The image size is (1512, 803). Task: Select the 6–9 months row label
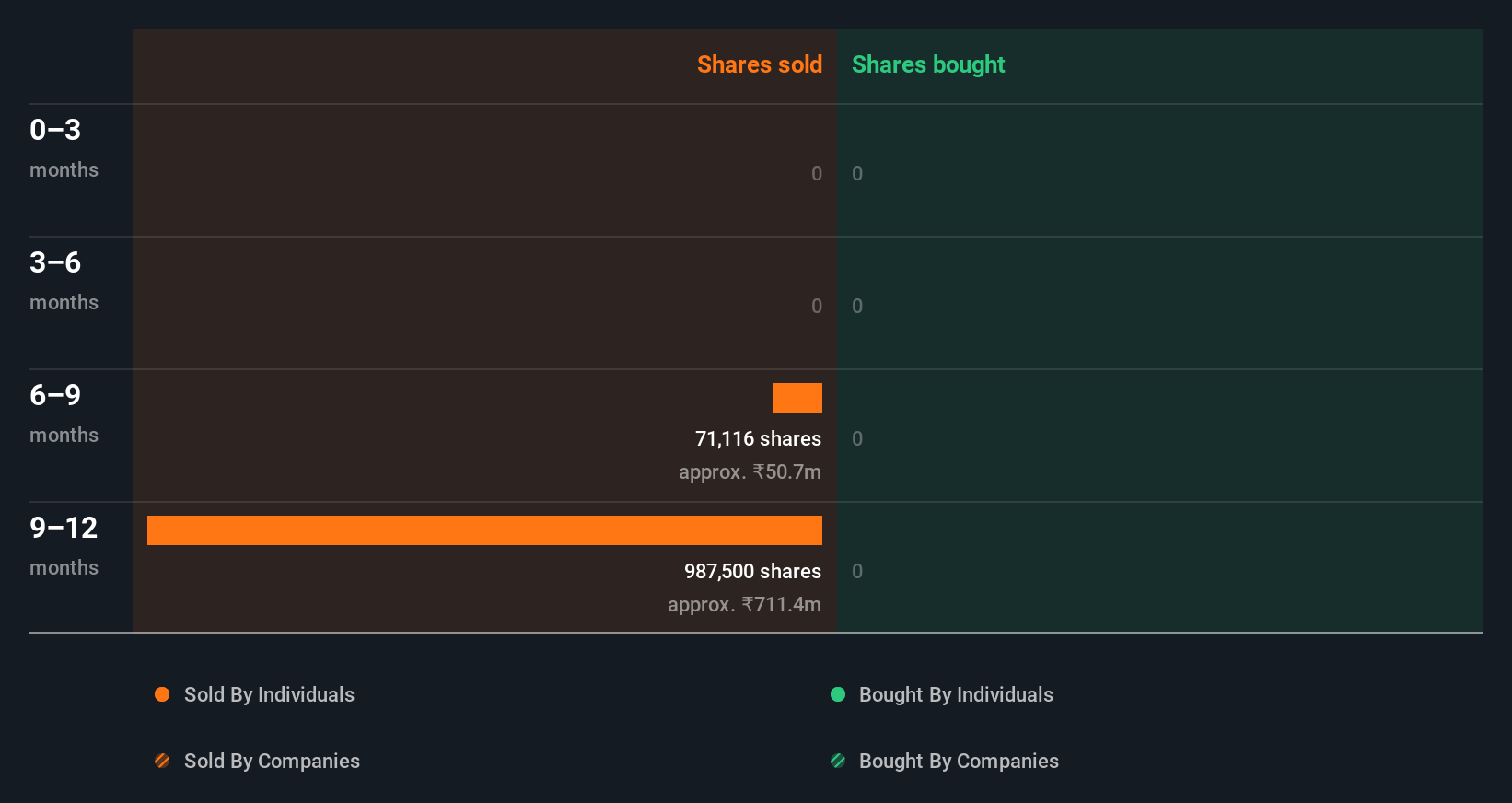(x=64, y=413)
